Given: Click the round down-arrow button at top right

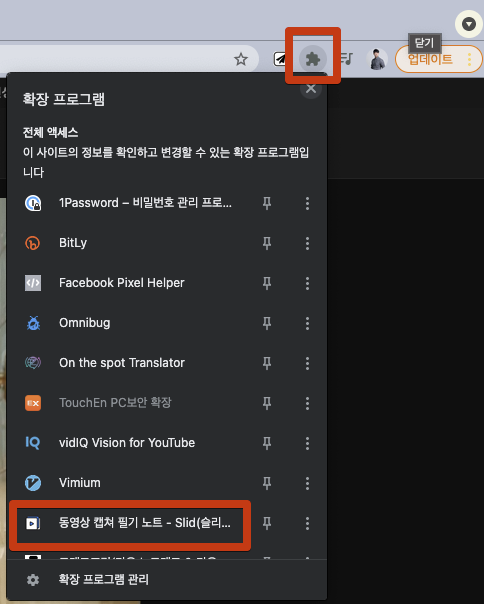Looking at the screenshot, I should pyautogui.click(x=469, y=24).
